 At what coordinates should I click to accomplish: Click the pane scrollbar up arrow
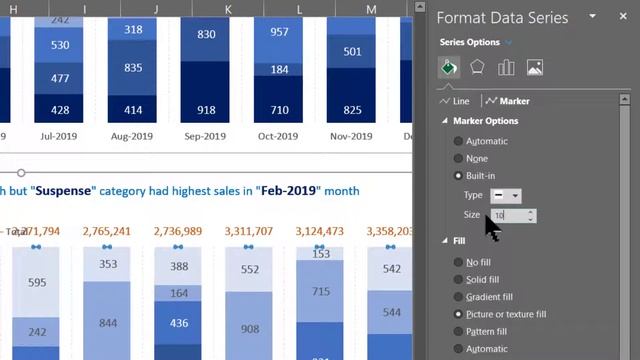point(624,99)
